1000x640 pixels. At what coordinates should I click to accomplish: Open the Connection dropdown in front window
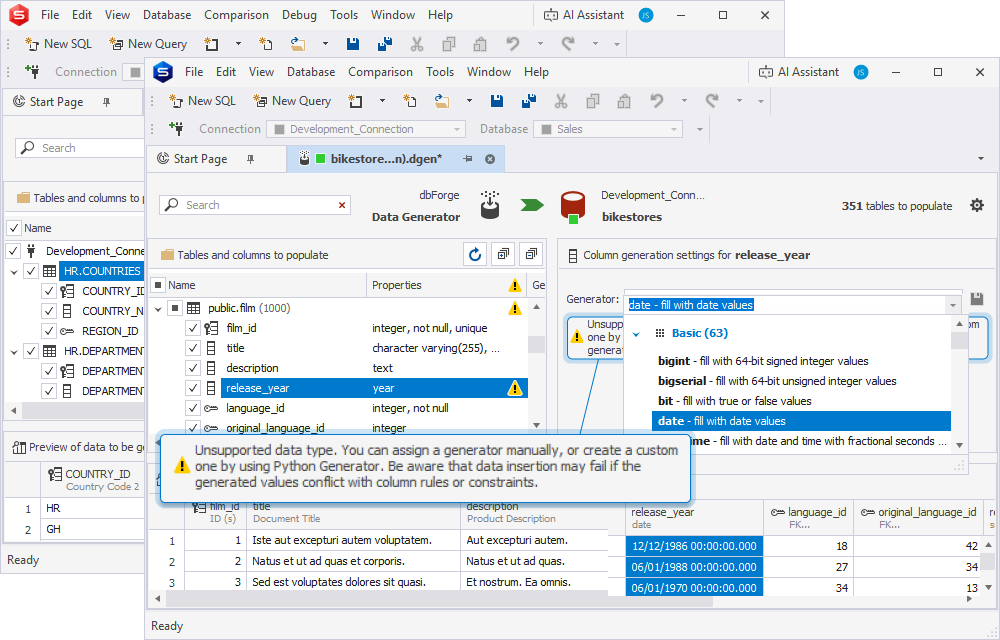[x=457, y=129]
